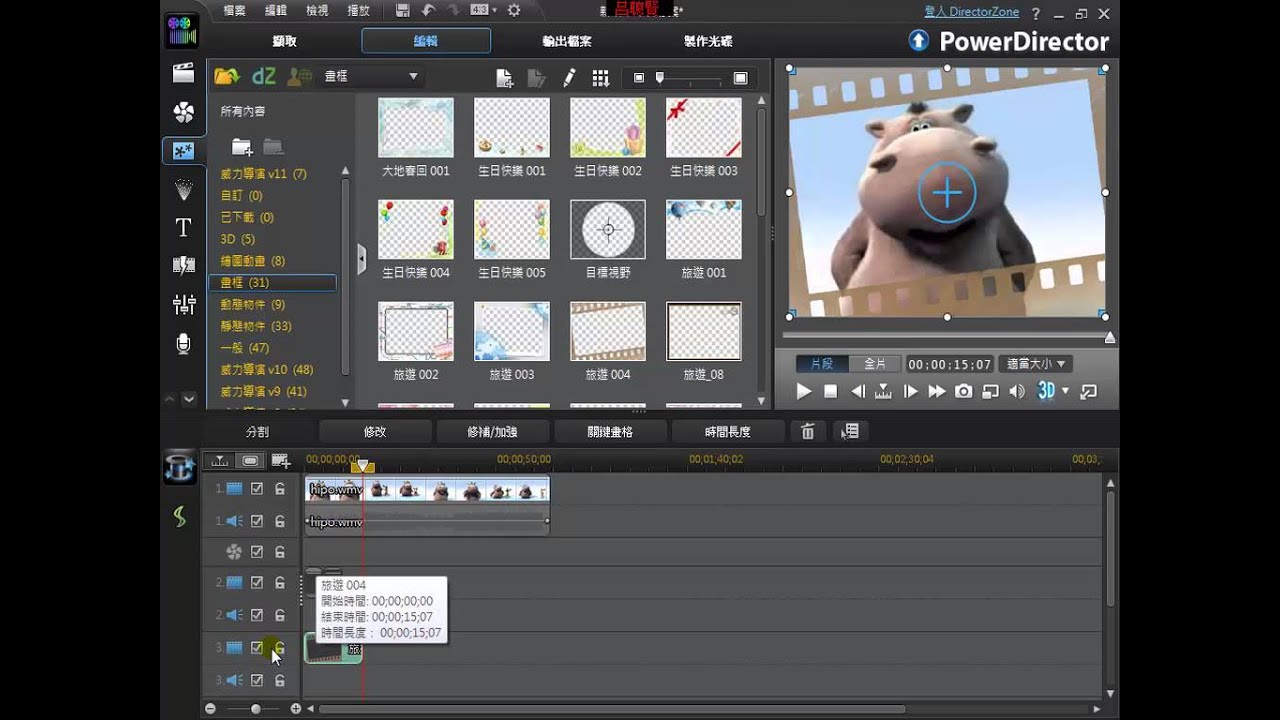Click the green S Magic Style icon
This screenshot has width=1280, height=720.
click(x=180, y=516)
